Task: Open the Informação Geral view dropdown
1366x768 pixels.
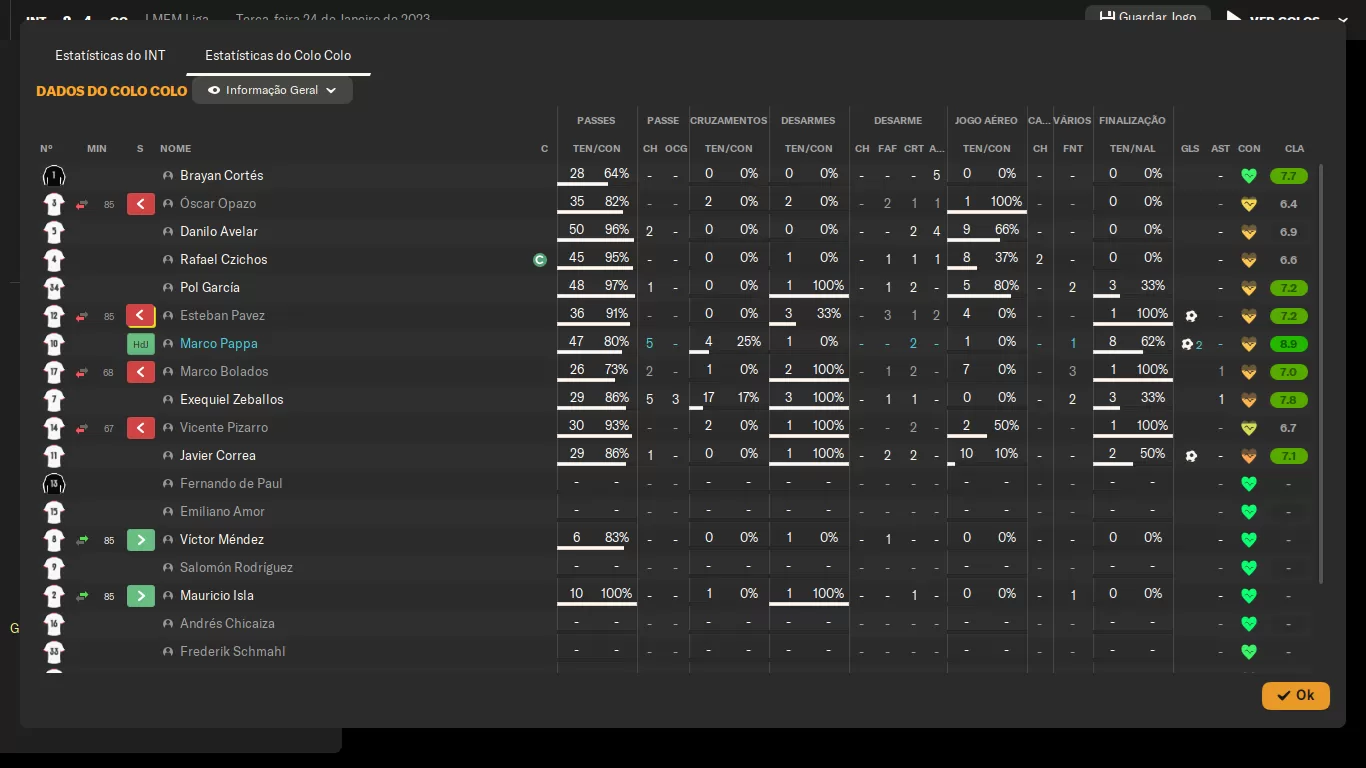Action: 272,90
